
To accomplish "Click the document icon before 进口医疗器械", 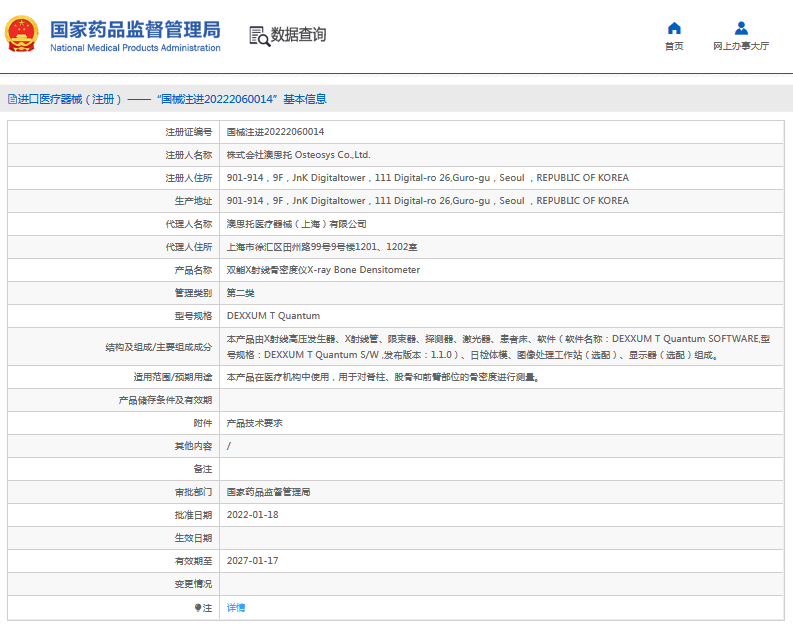I will [12, 99].
